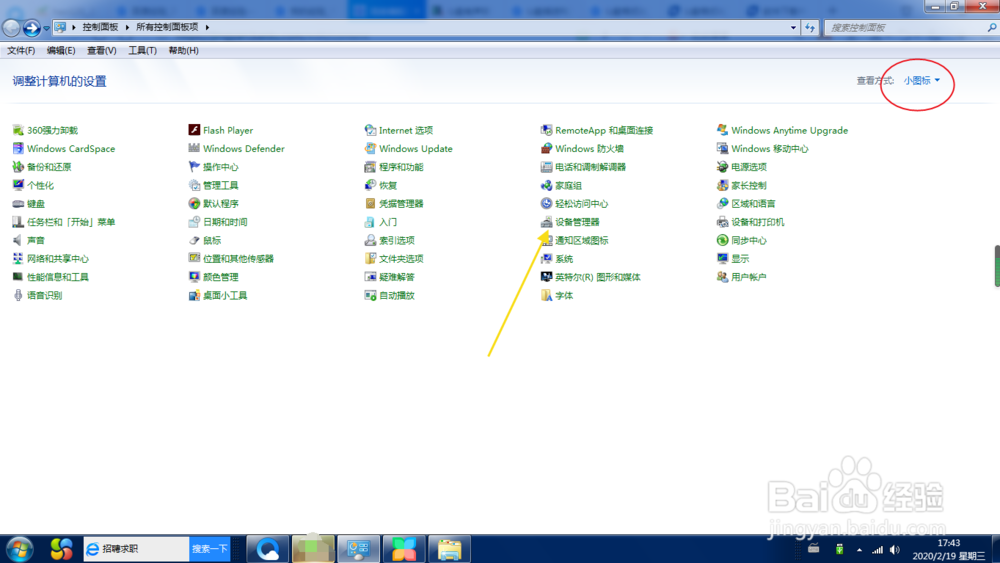Click the 网络和共享中心 icon
The image size is (1000, 563).
[x=18, y=259]
